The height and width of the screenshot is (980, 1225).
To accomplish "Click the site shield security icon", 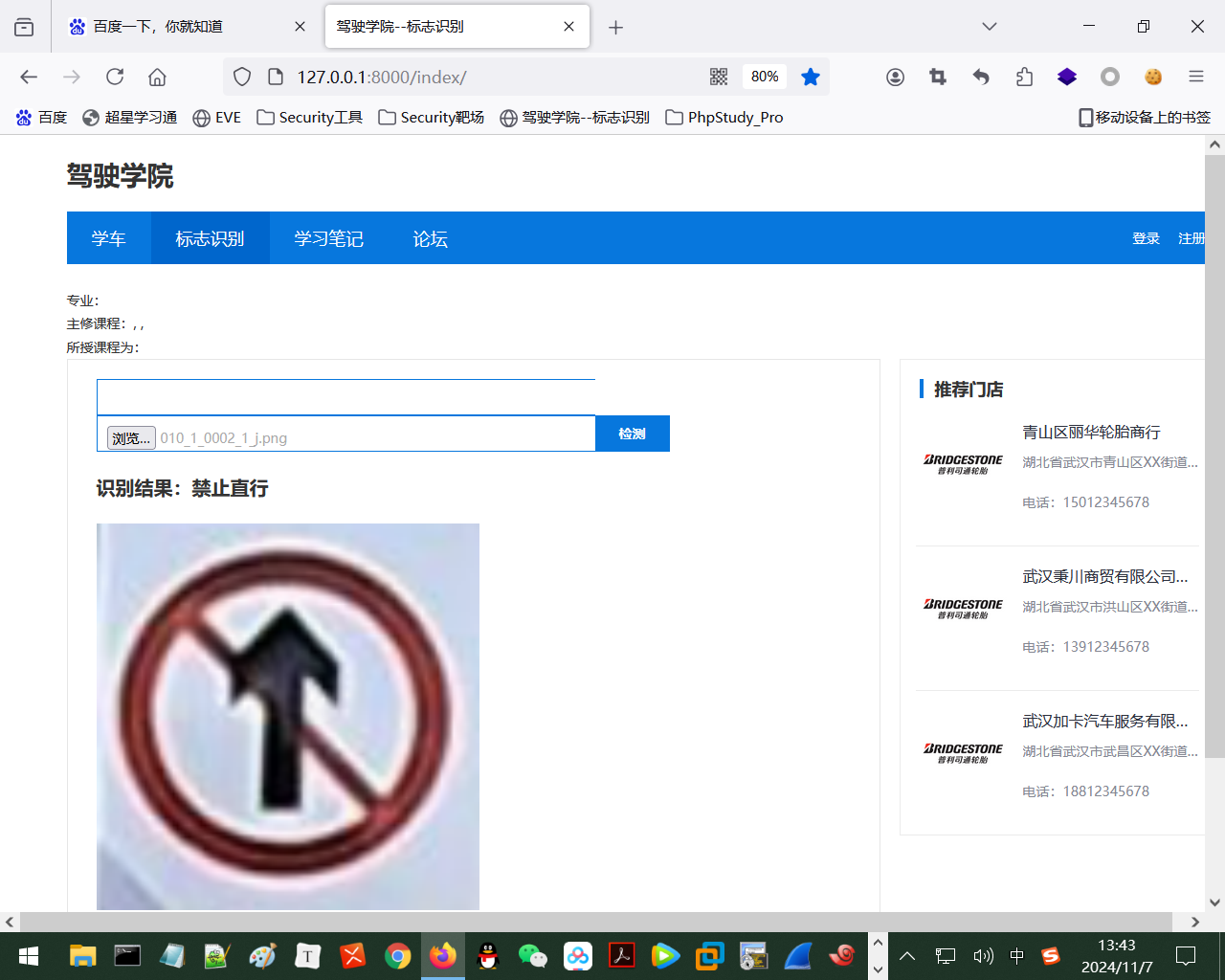I will tap(242, 77).
